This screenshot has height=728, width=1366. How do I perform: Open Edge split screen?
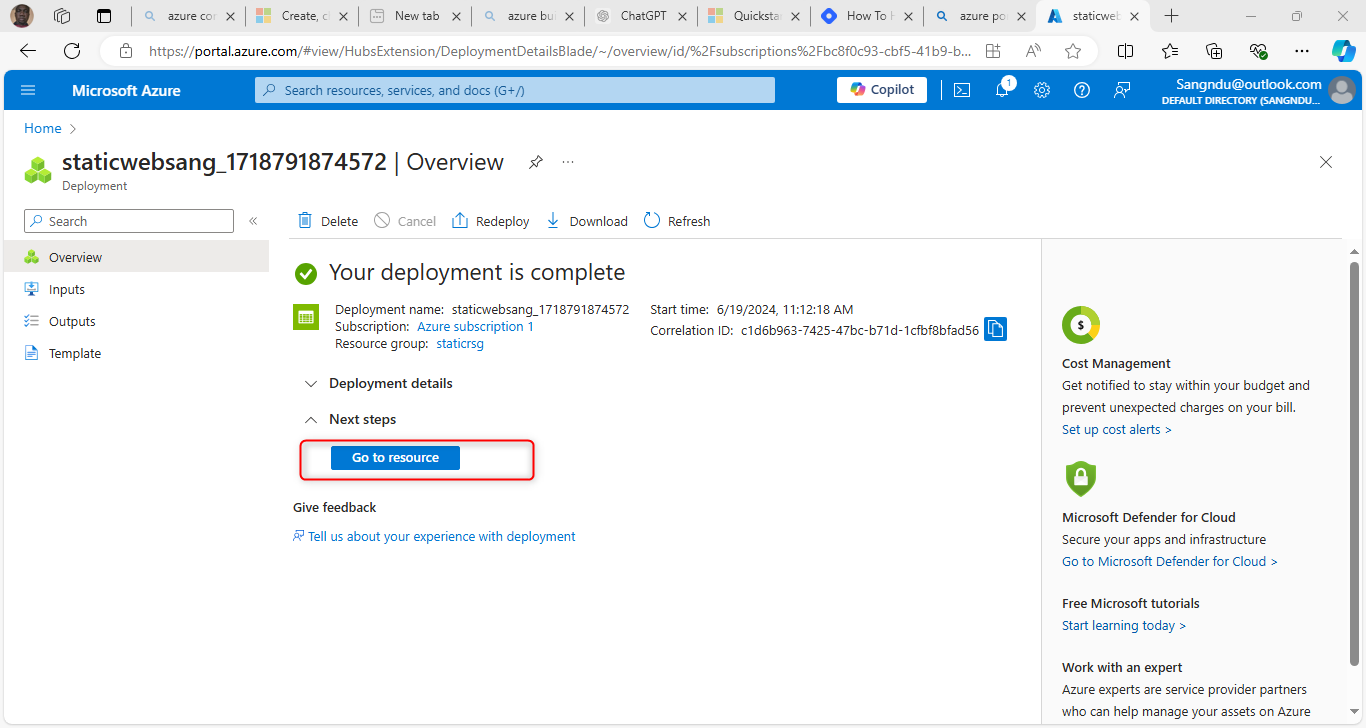pyautogui.click(x=1125, y=51)
